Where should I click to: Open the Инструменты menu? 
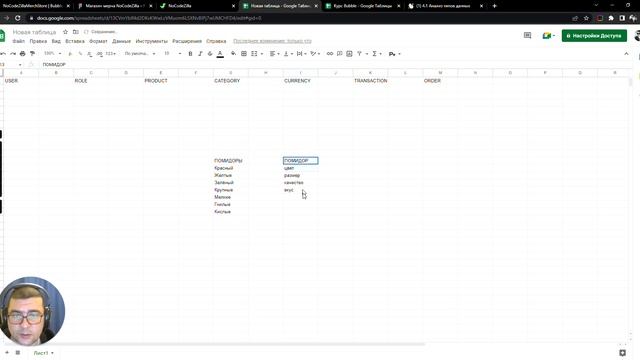coord(151,41)
